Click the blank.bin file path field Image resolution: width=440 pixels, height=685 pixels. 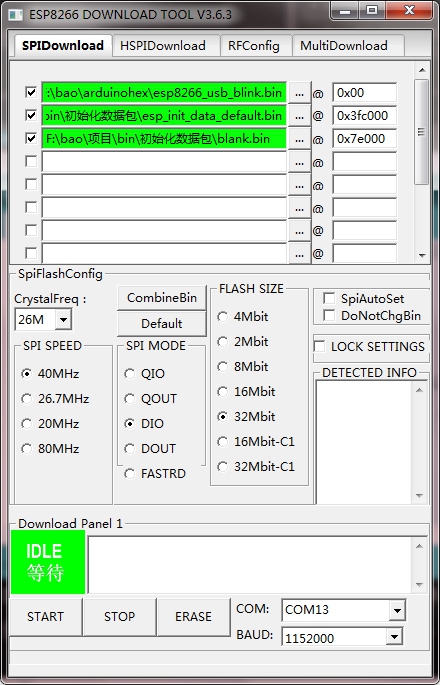(164, 139)
